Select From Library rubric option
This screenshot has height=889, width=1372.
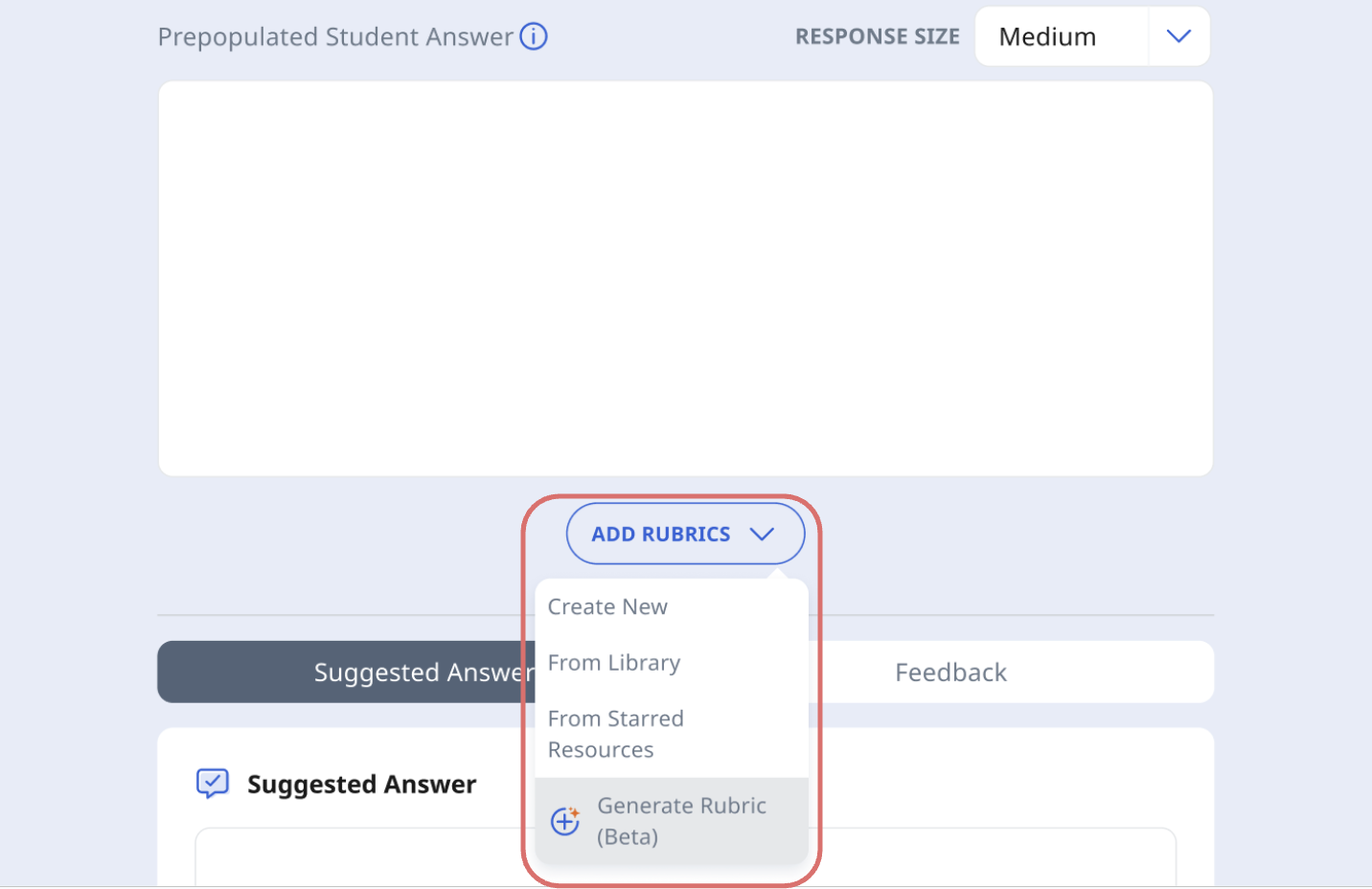click(x=614, y=663)
